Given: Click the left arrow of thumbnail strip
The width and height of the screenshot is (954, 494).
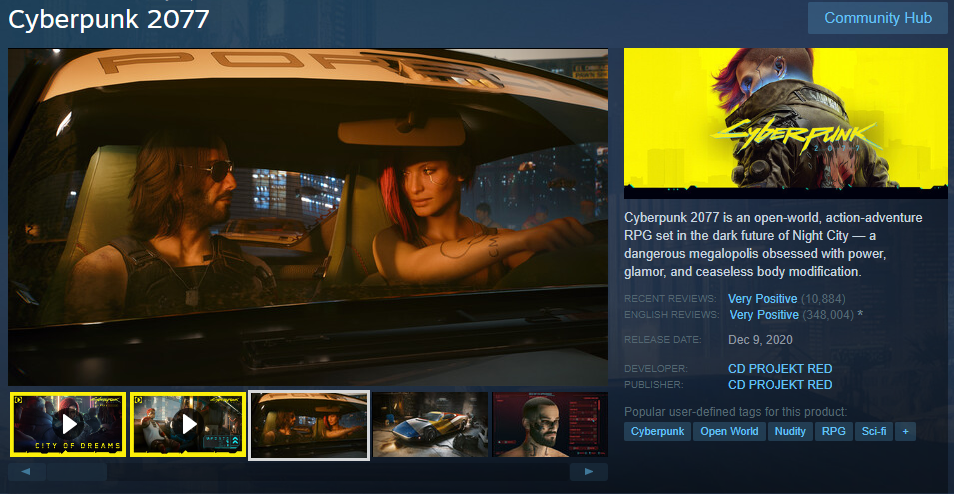Looking at the screenshot, I should [x=27, y=471].
